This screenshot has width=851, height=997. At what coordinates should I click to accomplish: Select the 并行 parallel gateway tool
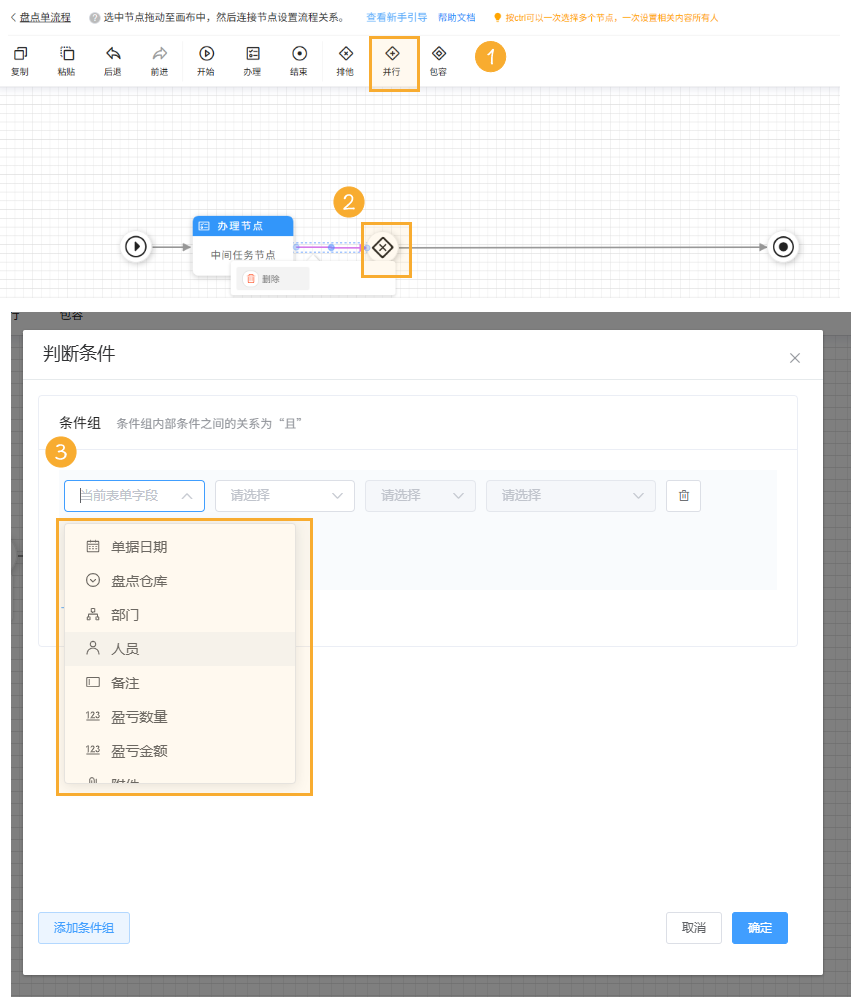coord(394,60)
